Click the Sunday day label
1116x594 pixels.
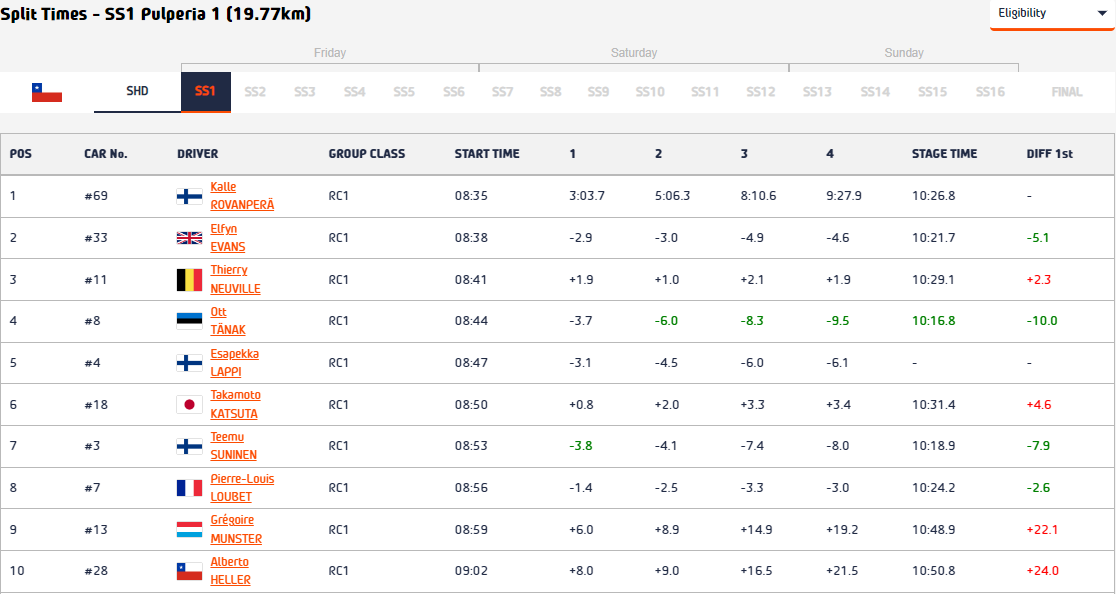[x=904, y=53]
